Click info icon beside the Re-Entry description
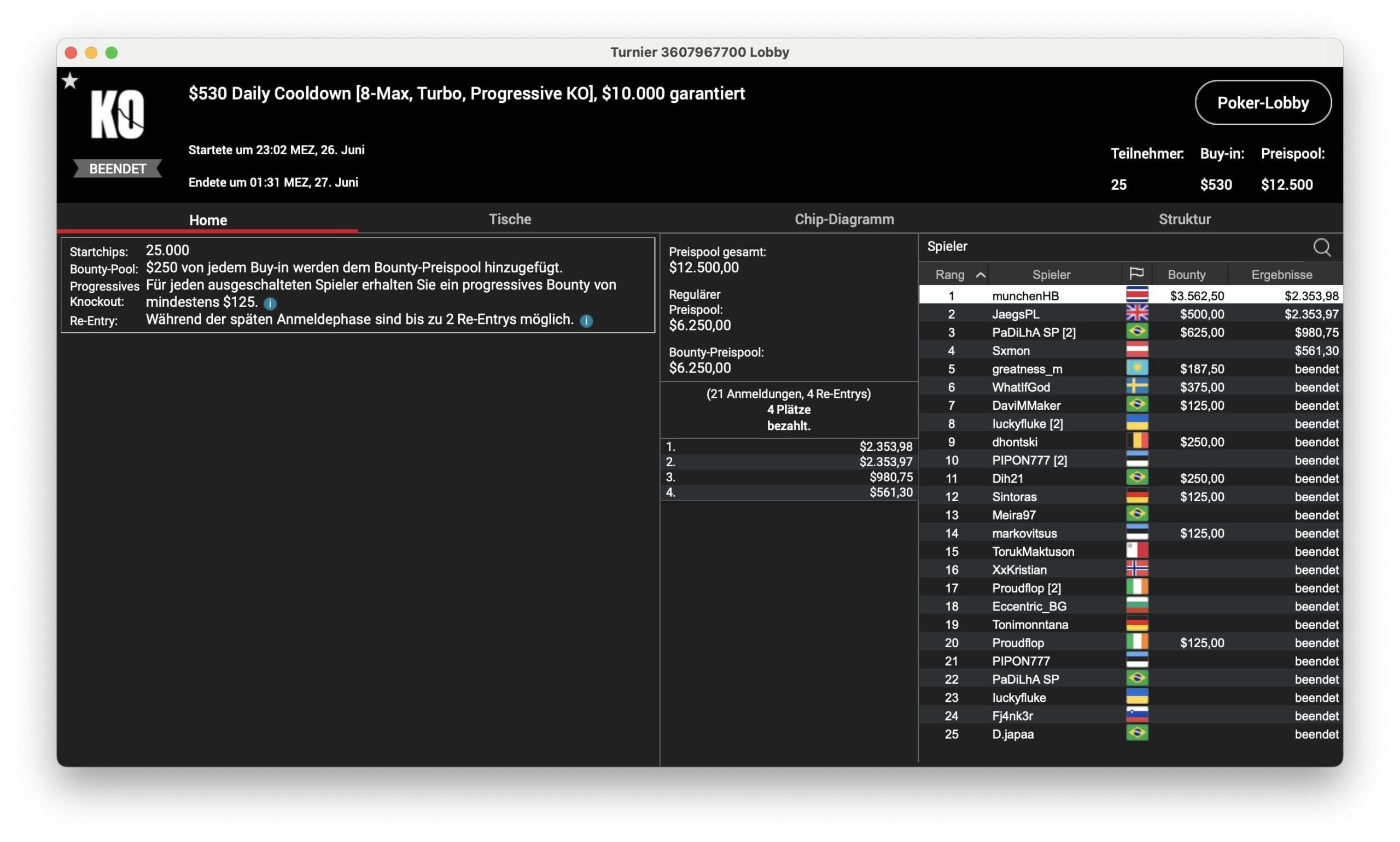1400x842 pixels. [586, 321]
